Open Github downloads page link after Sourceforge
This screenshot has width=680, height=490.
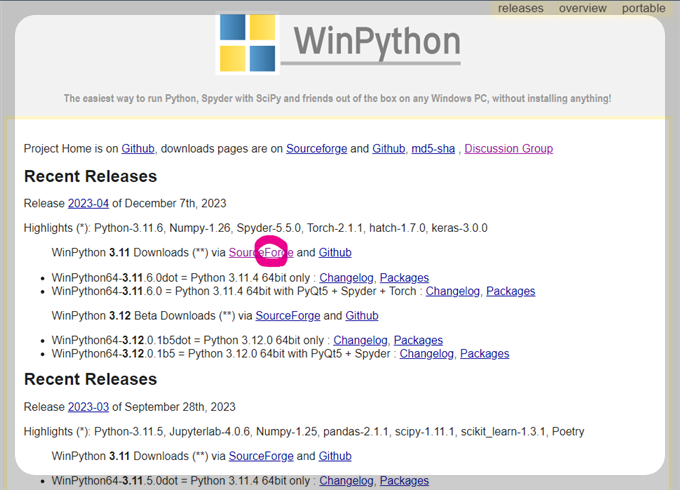389,149
